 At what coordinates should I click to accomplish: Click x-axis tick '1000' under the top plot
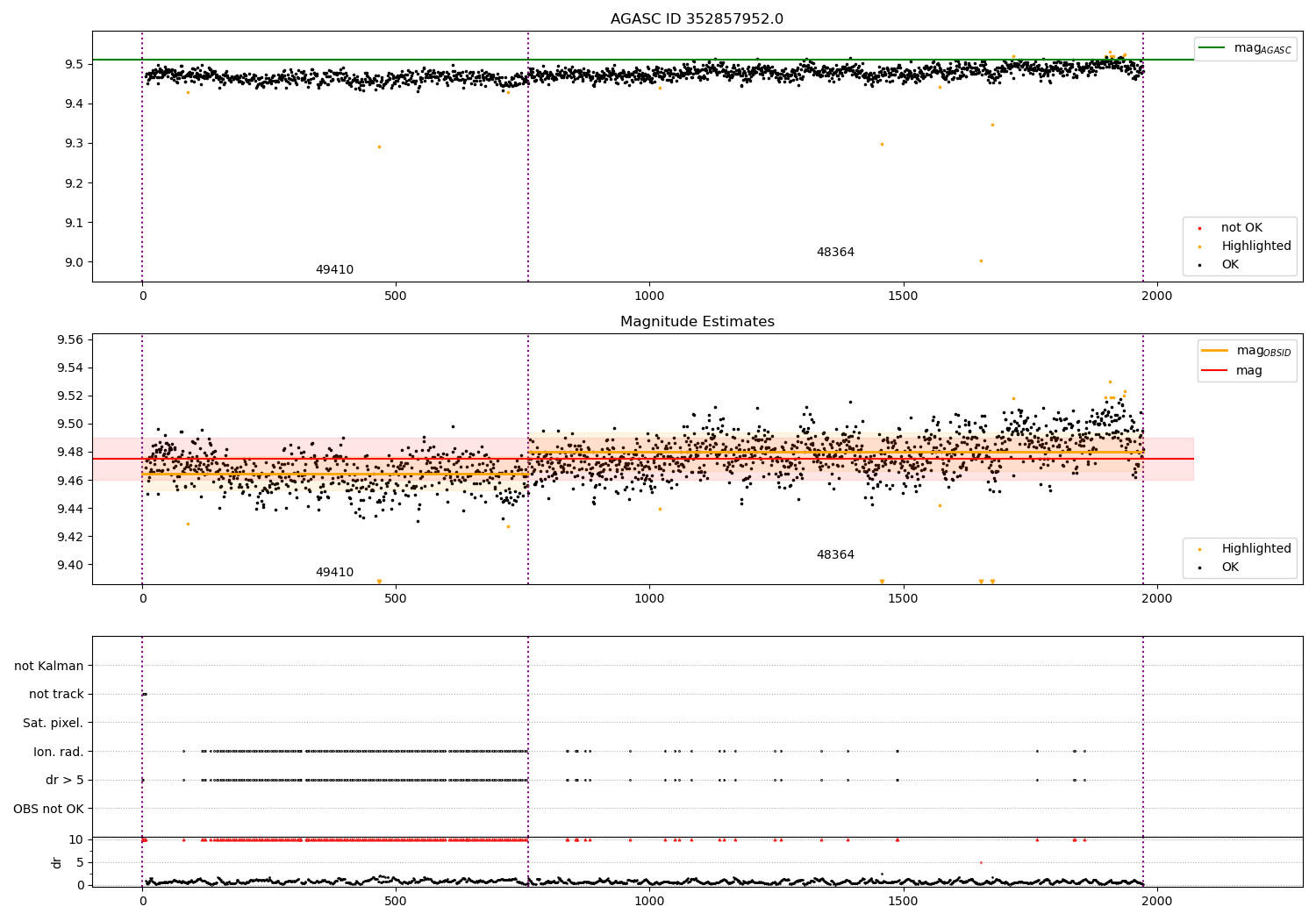tap(649, 296)
